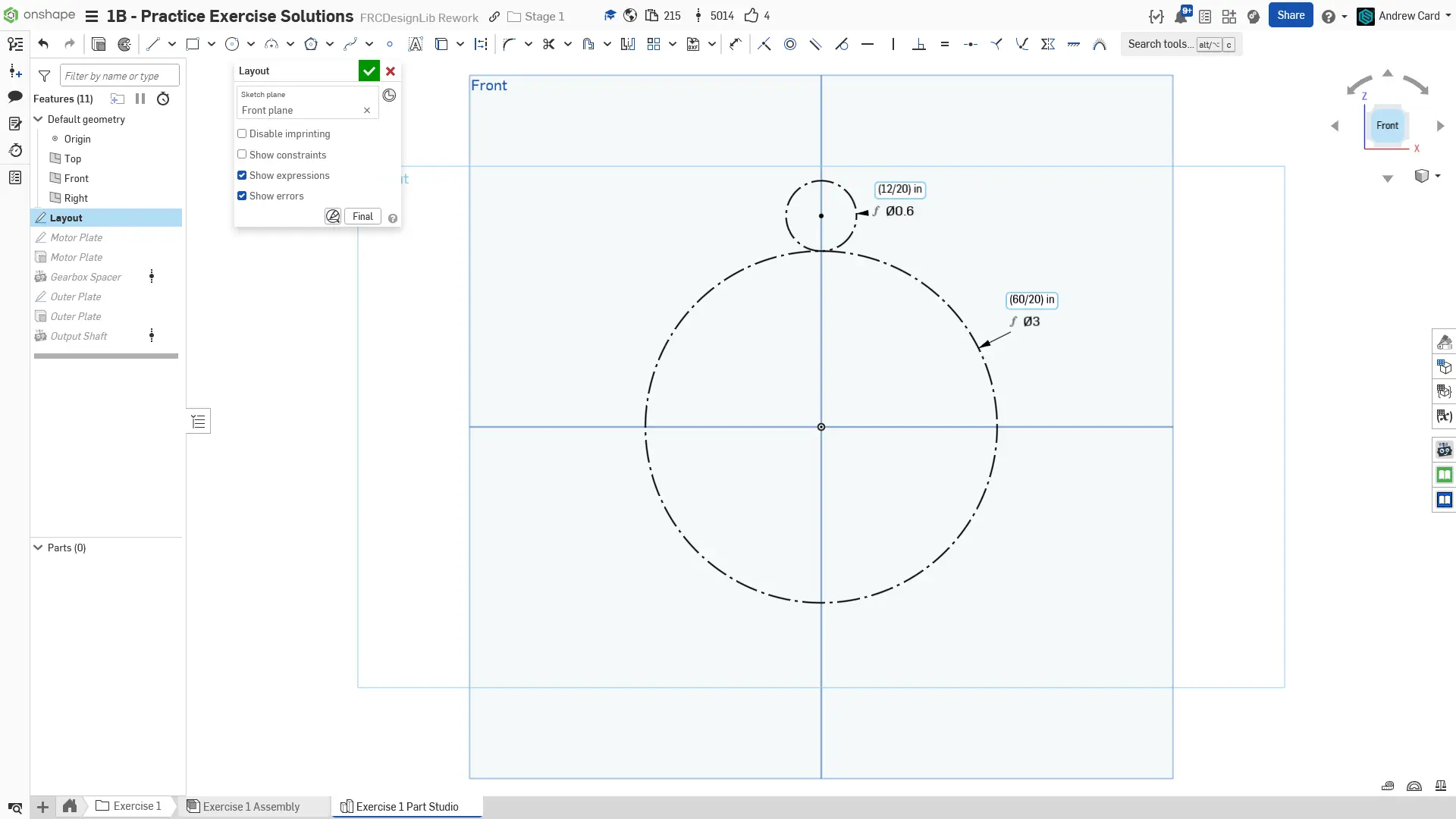Viewport: 1456px width, 819px height.
Task: Collapse the Default geometry tree
Action: (38, 119)
